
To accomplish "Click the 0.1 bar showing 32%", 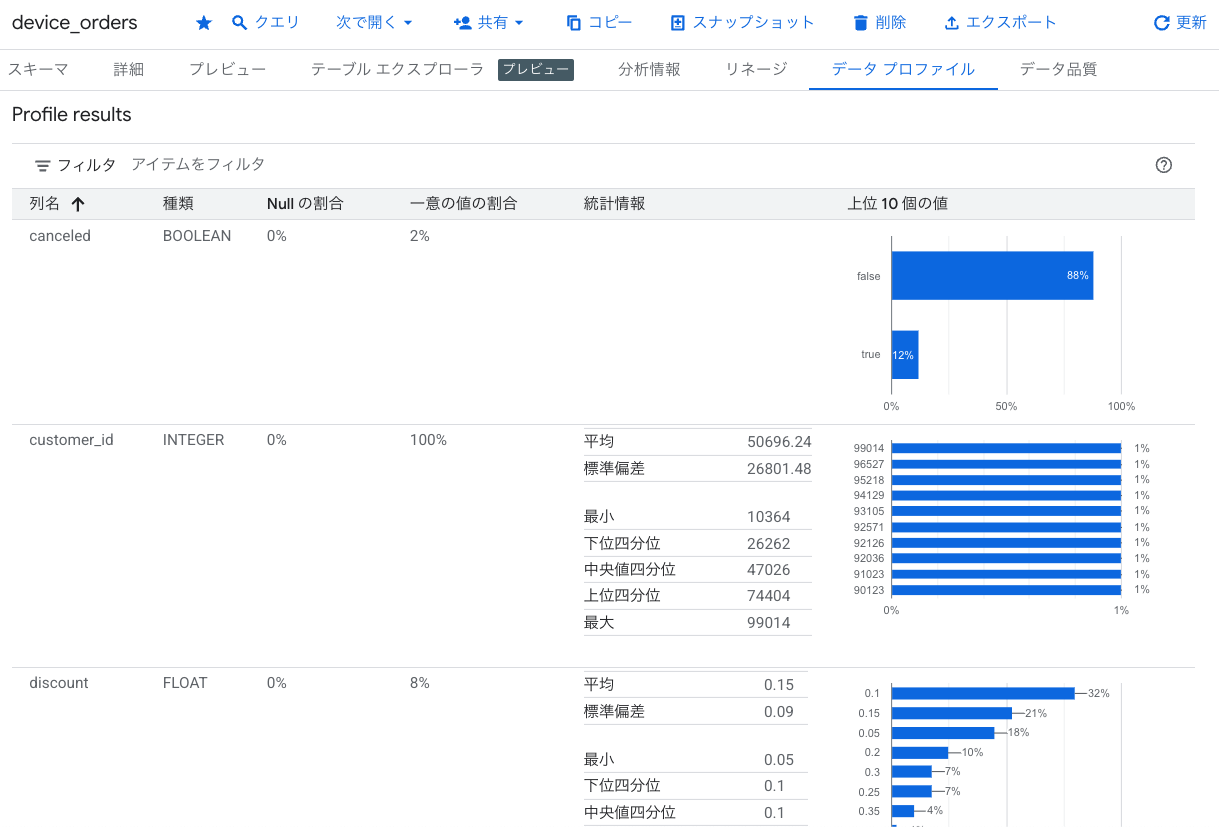I will [x=983, y=693].
